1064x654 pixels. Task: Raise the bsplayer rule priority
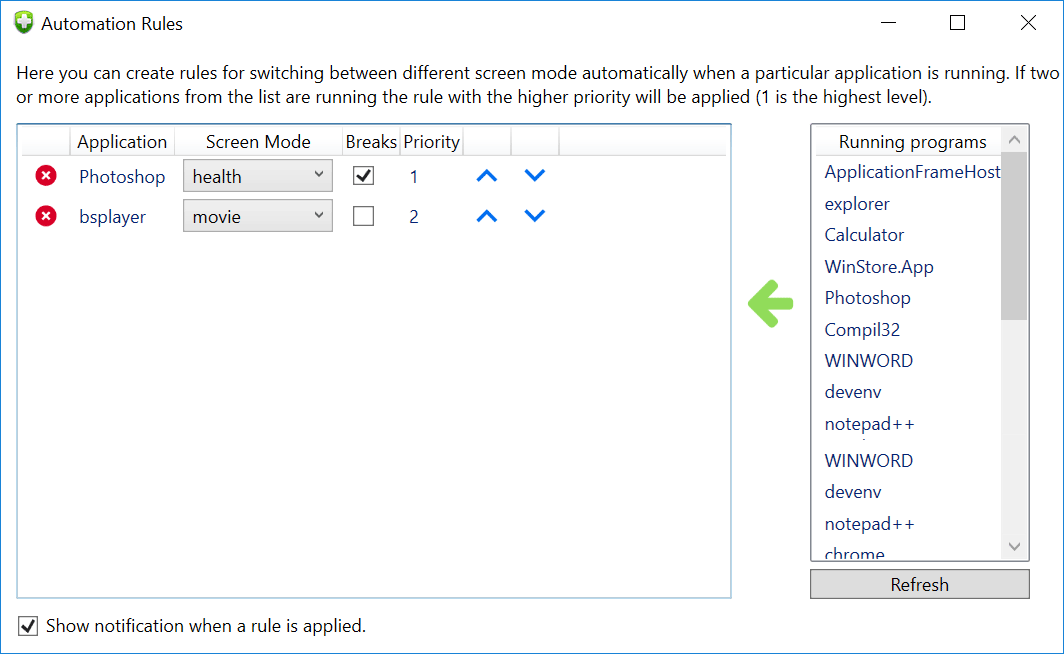(486, 215)
